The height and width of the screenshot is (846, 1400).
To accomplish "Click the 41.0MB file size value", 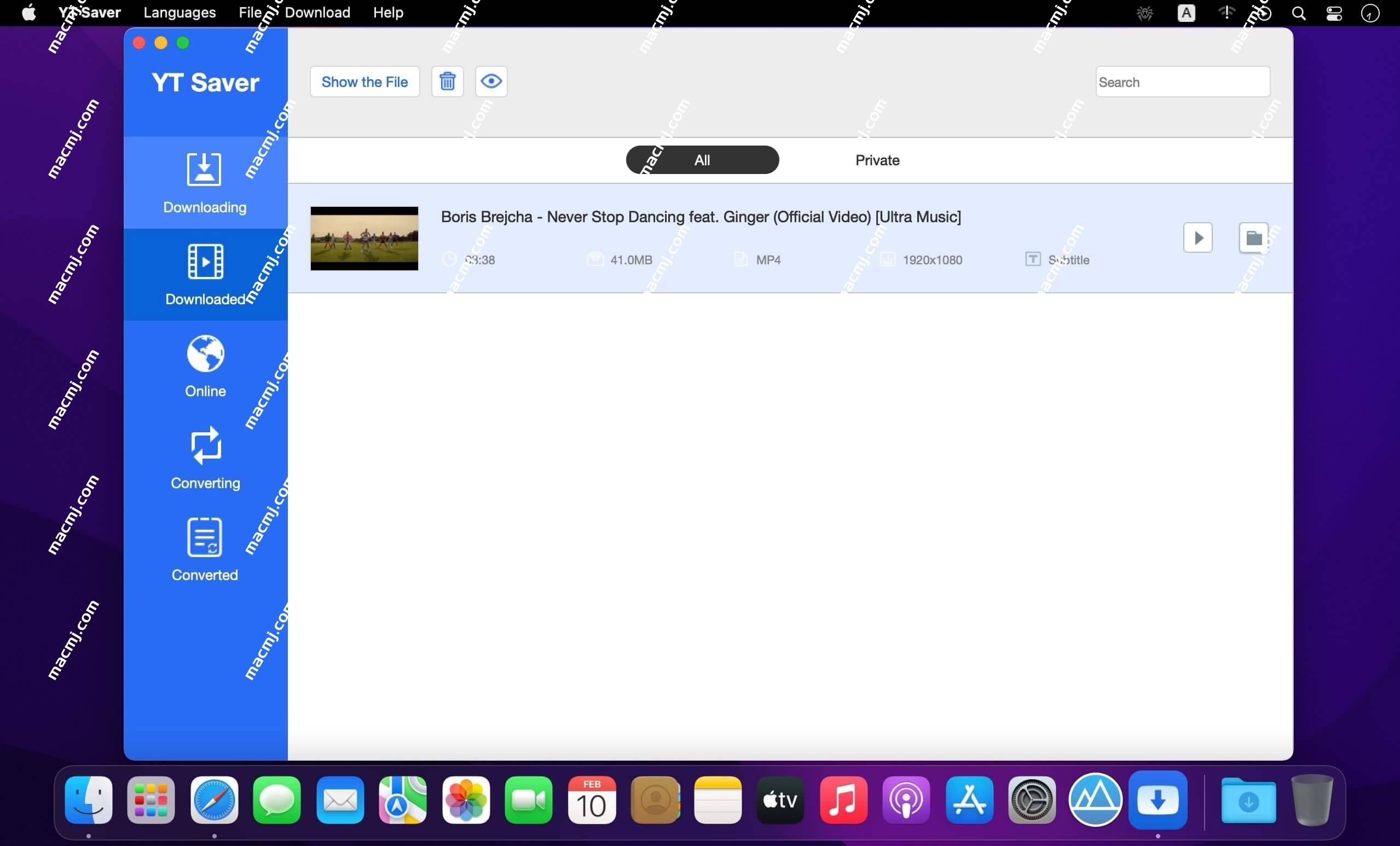I will coord(630,259).
